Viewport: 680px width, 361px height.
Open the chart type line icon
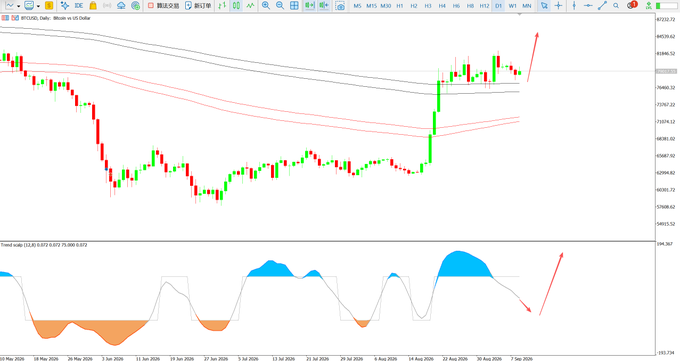(9, 6)
